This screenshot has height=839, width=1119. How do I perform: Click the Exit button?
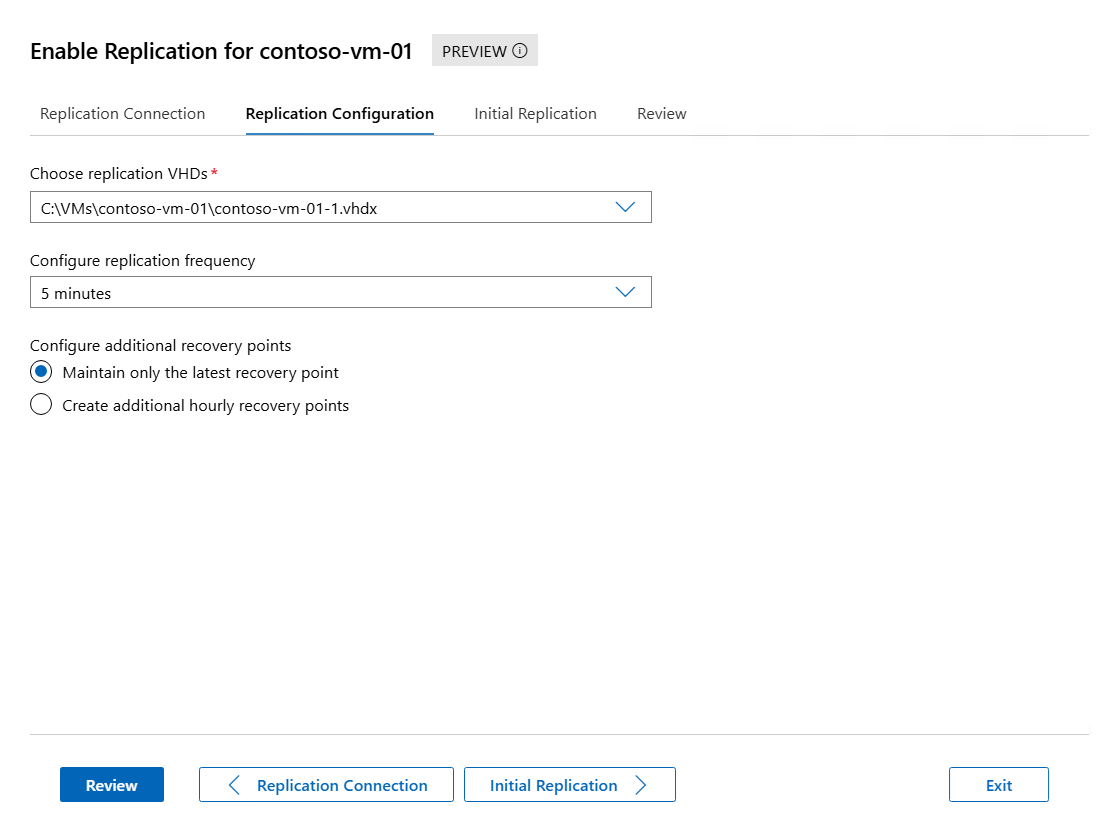998,785
